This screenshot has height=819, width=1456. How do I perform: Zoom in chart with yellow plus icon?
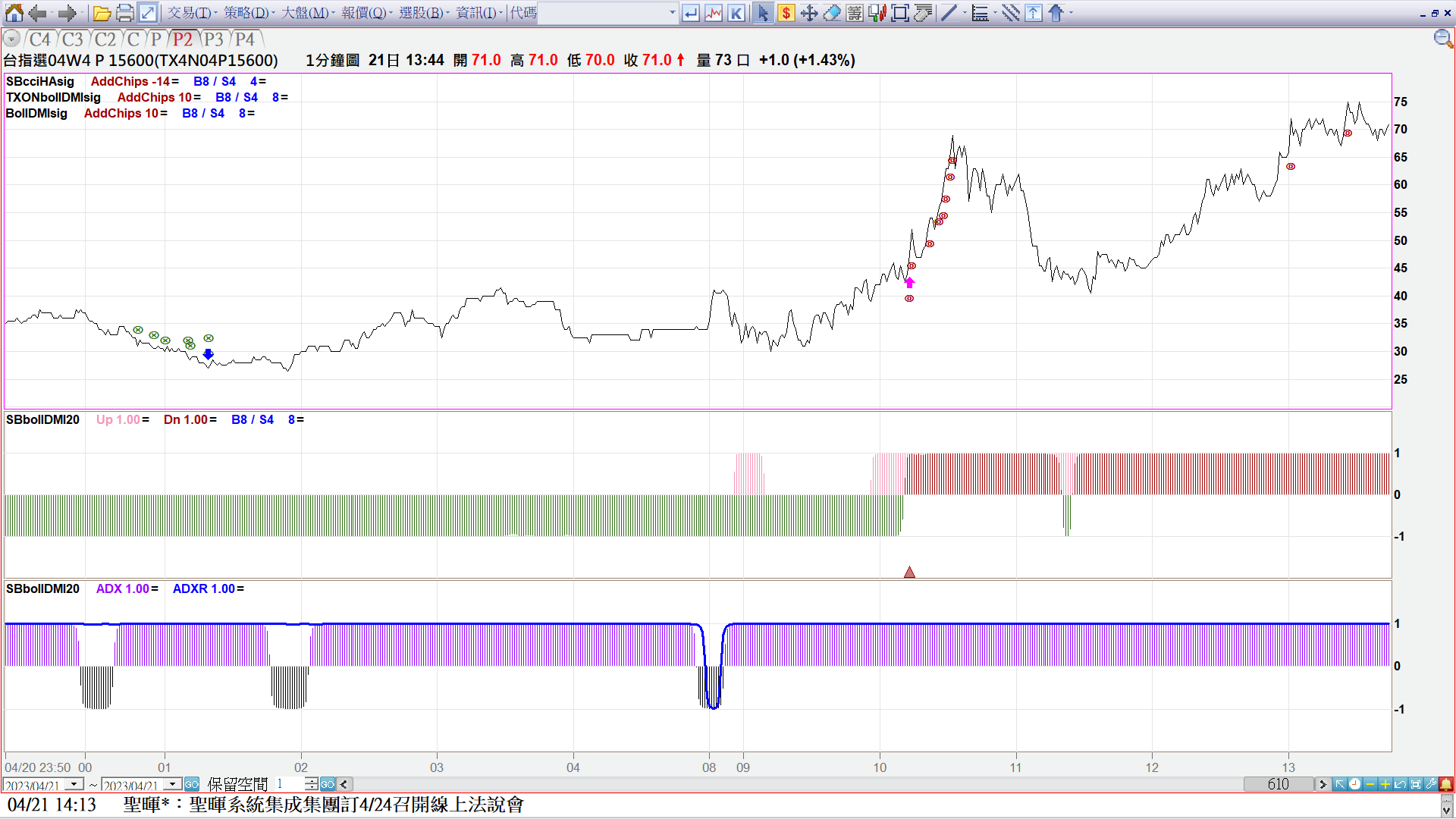coord(1385,784)
